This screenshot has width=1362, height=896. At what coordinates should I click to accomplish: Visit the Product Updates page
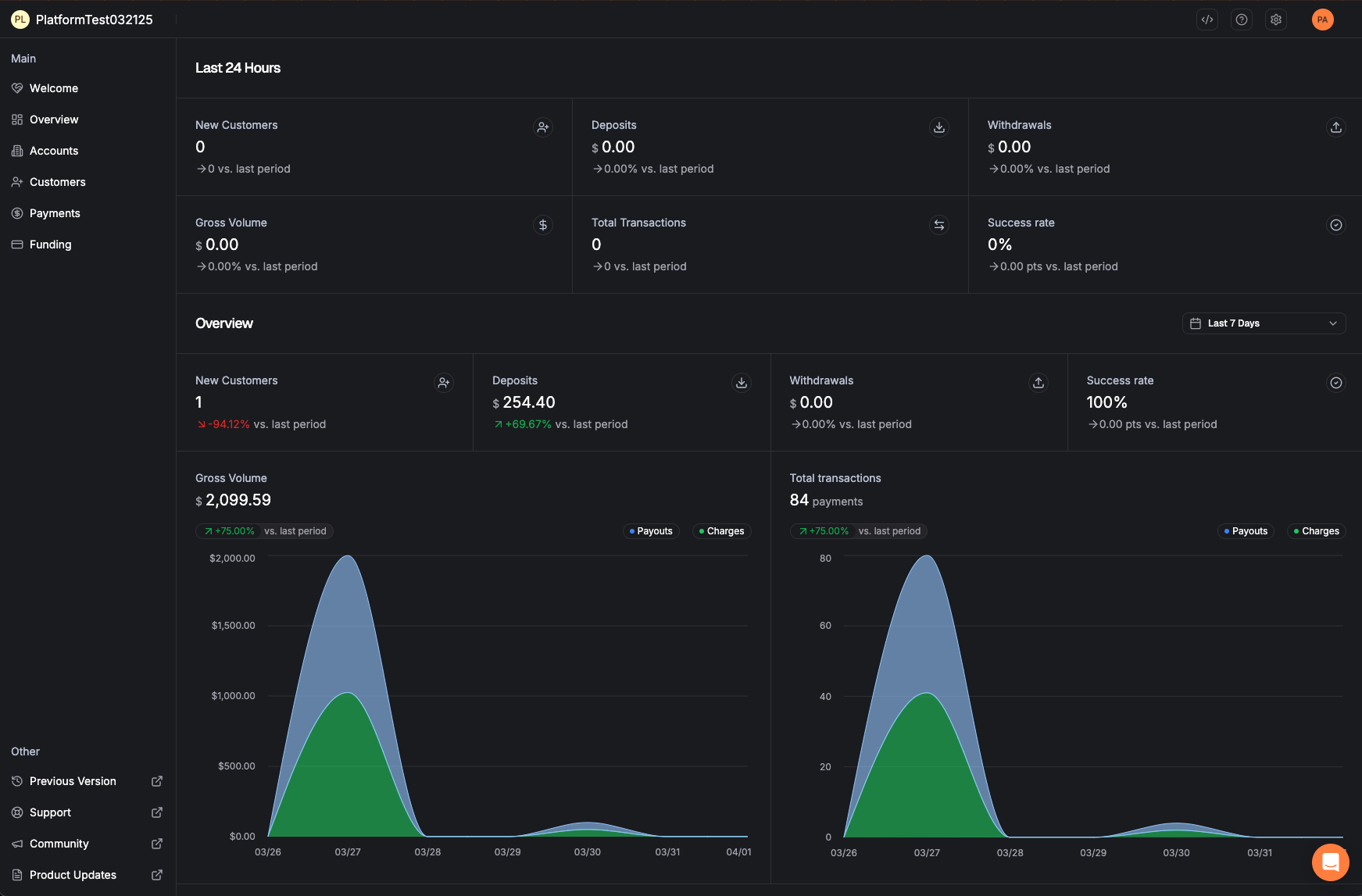pyautogui.click(x=73, y=875)
